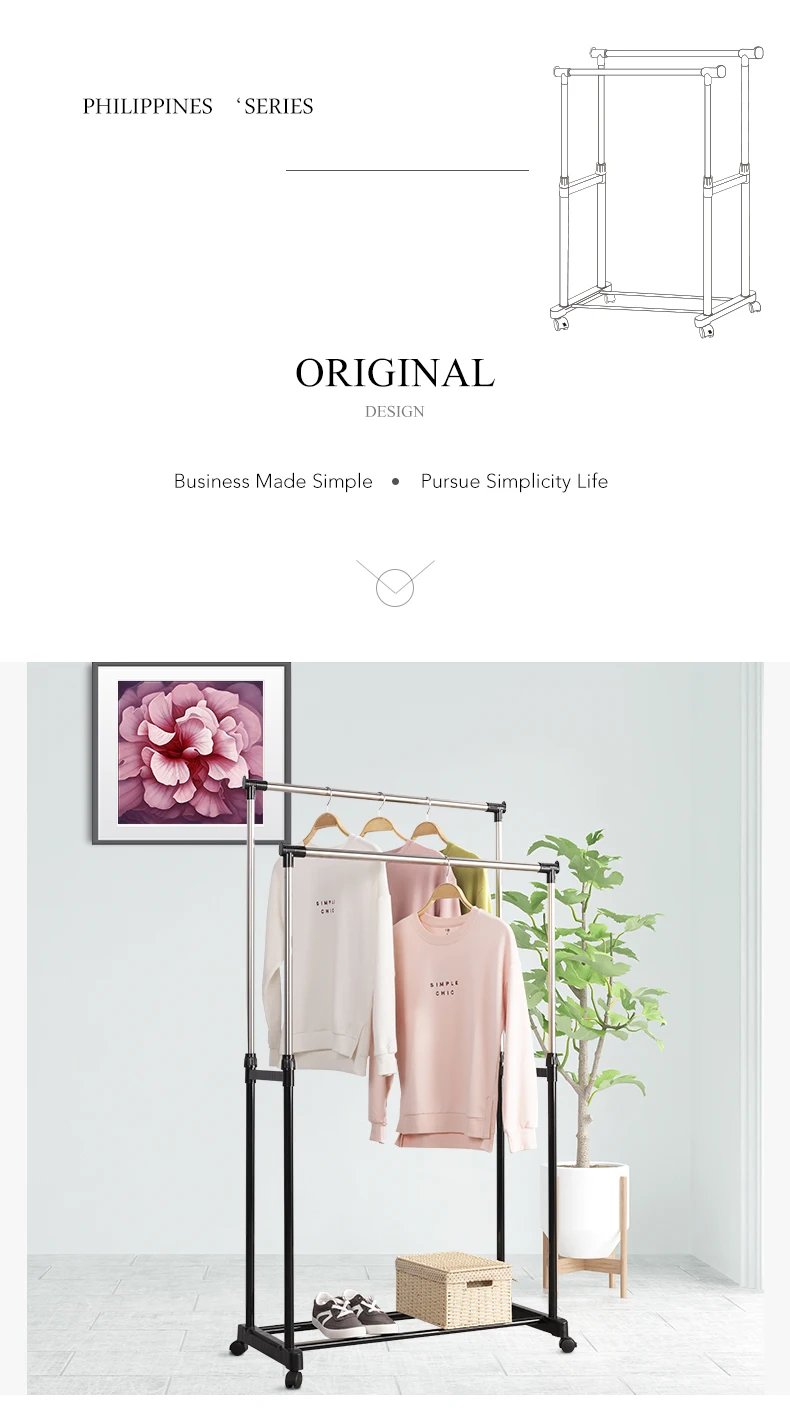Click the bullet dot between taglines
The image size is (790, 1410).
point(395,481)
